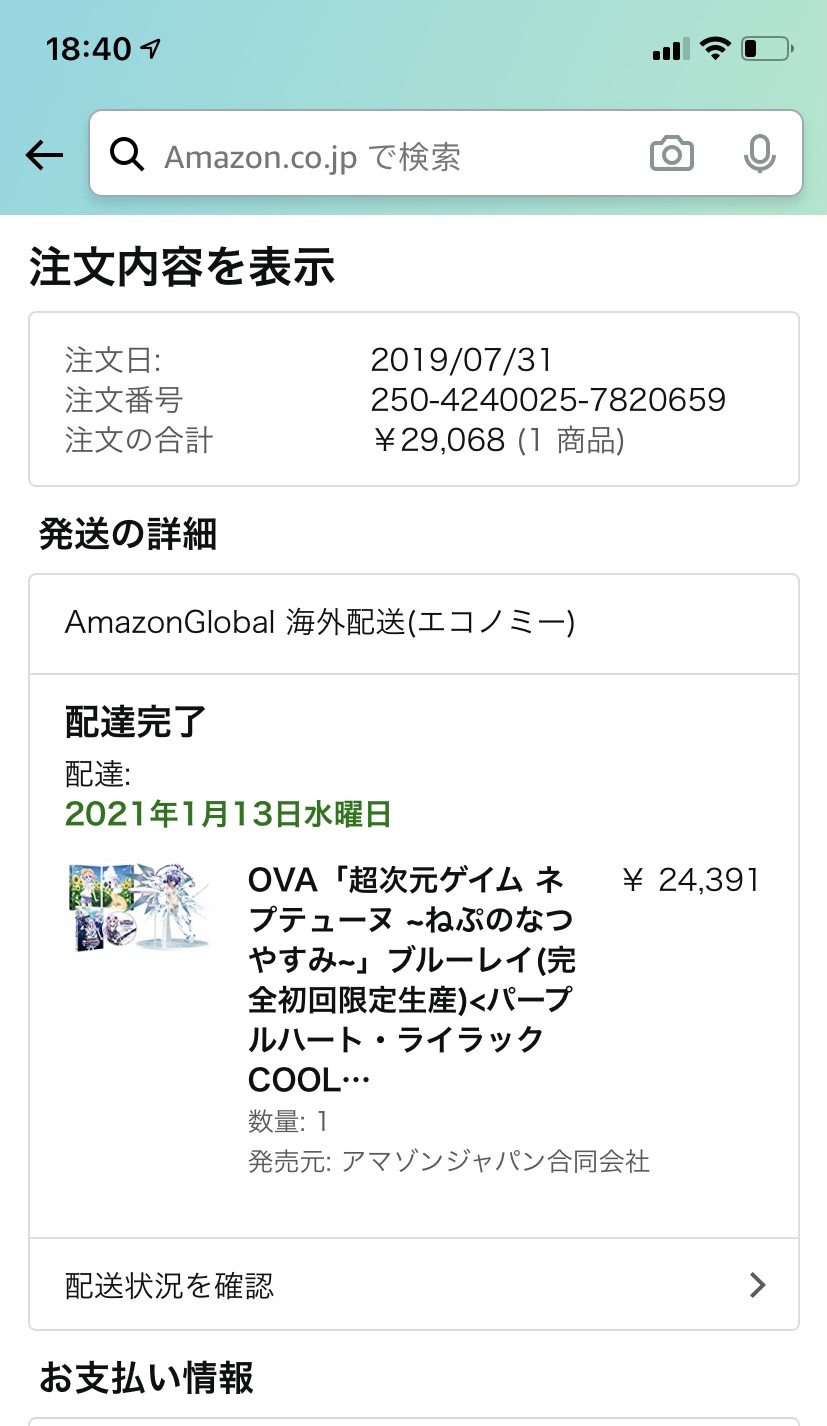Open the OVA 超次元ゲイム ネプテューヌ product title
The height and width of the screenshot is (1426, 827).
410,979
